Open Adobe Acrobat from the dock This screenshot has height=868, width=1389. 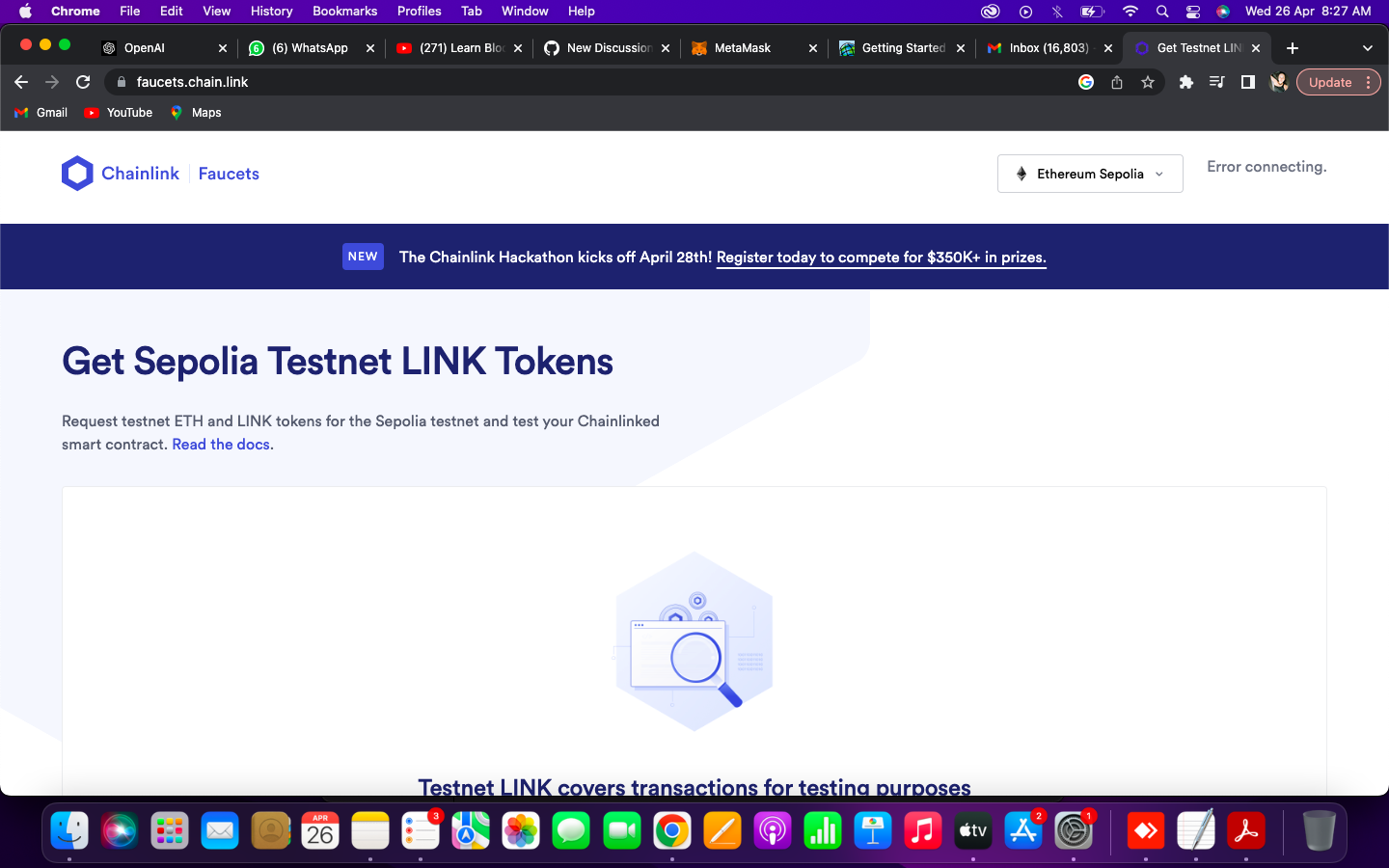point(1246,830)
